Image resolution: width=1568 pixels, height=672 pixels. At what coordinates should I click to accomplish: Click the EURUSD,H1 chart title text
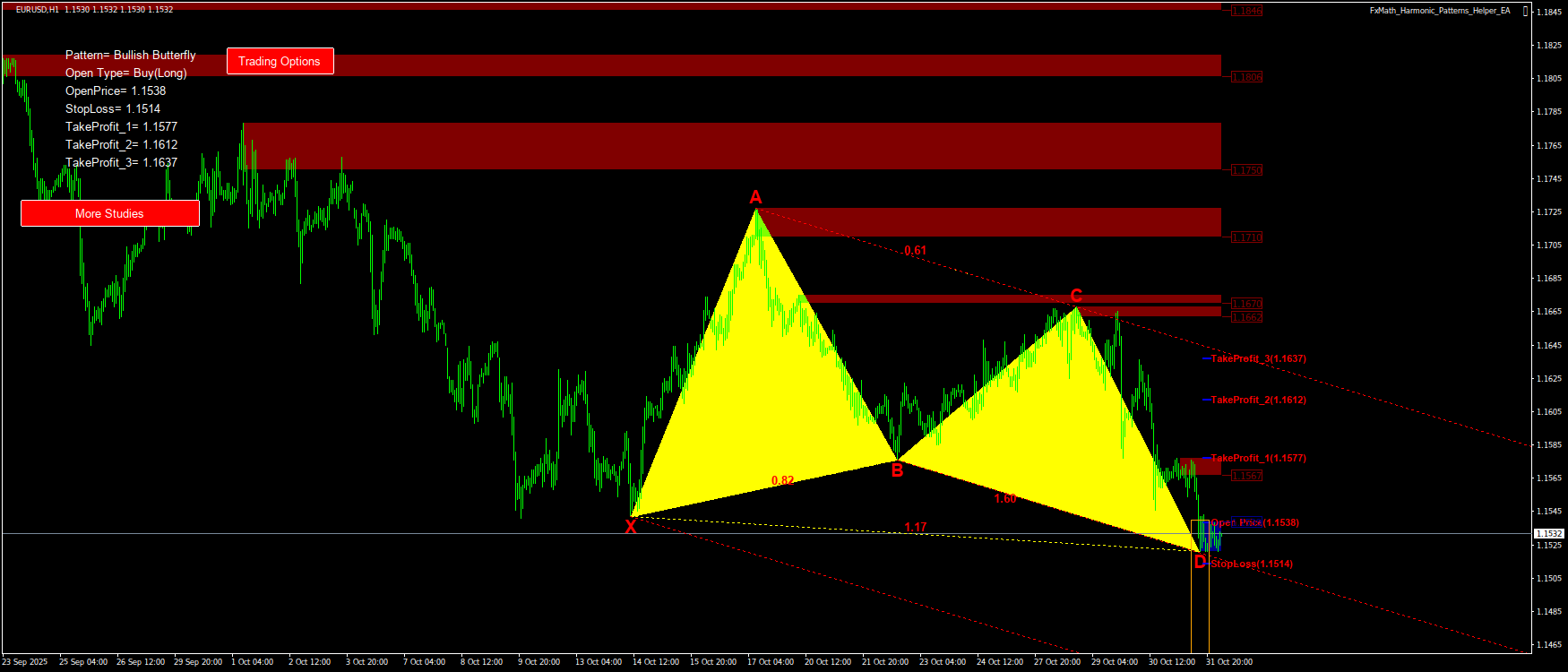[x=38, y=10]
